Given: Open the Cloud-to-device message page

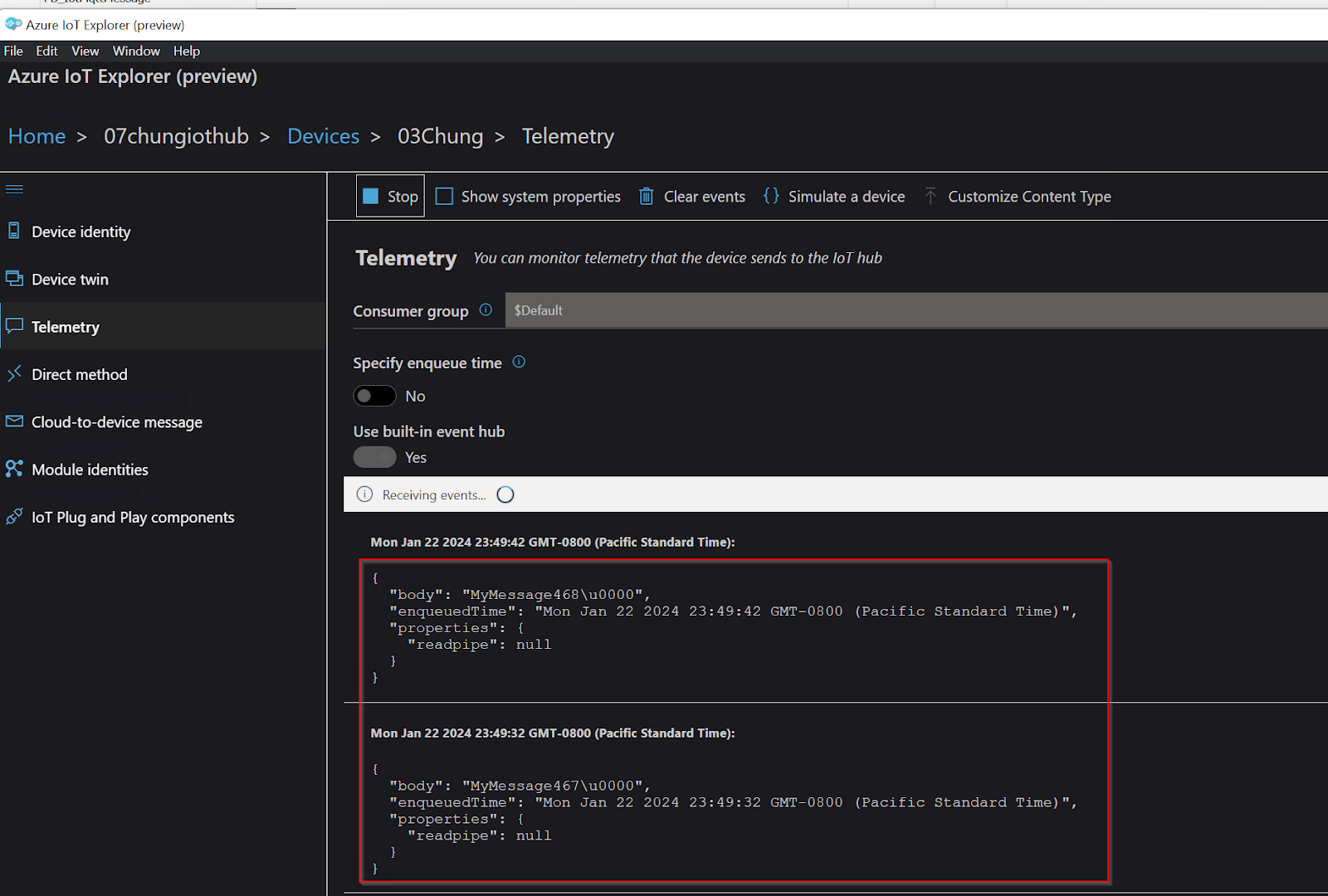Looking at the screenshot, I should tap(163, 421).
